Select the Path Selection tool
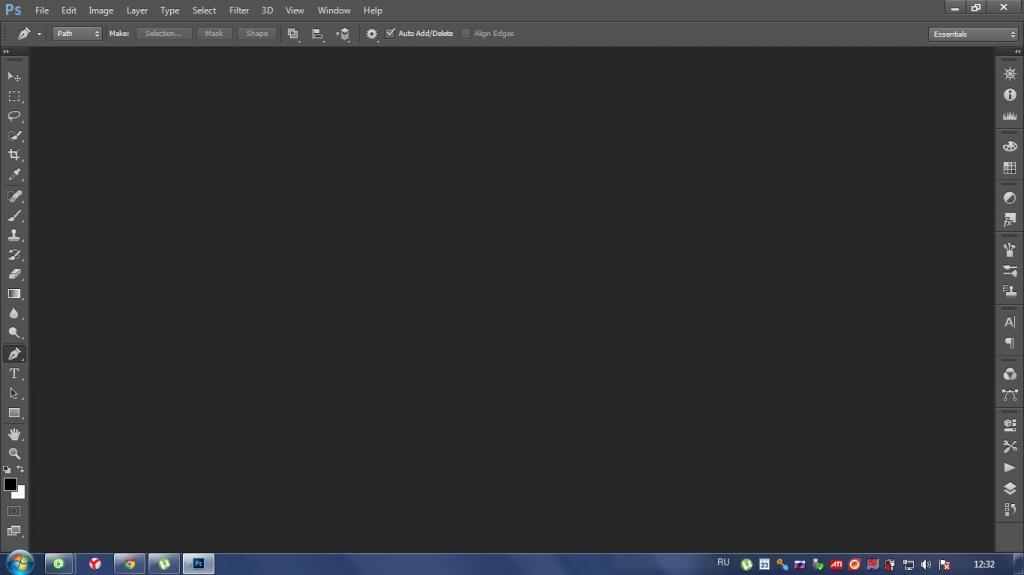Viewport: 1024px width, 575px height. (14, 393)
